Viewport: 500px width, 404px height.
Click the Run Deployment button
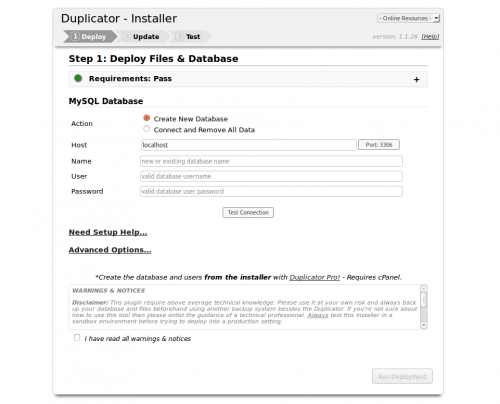[402, 376]
